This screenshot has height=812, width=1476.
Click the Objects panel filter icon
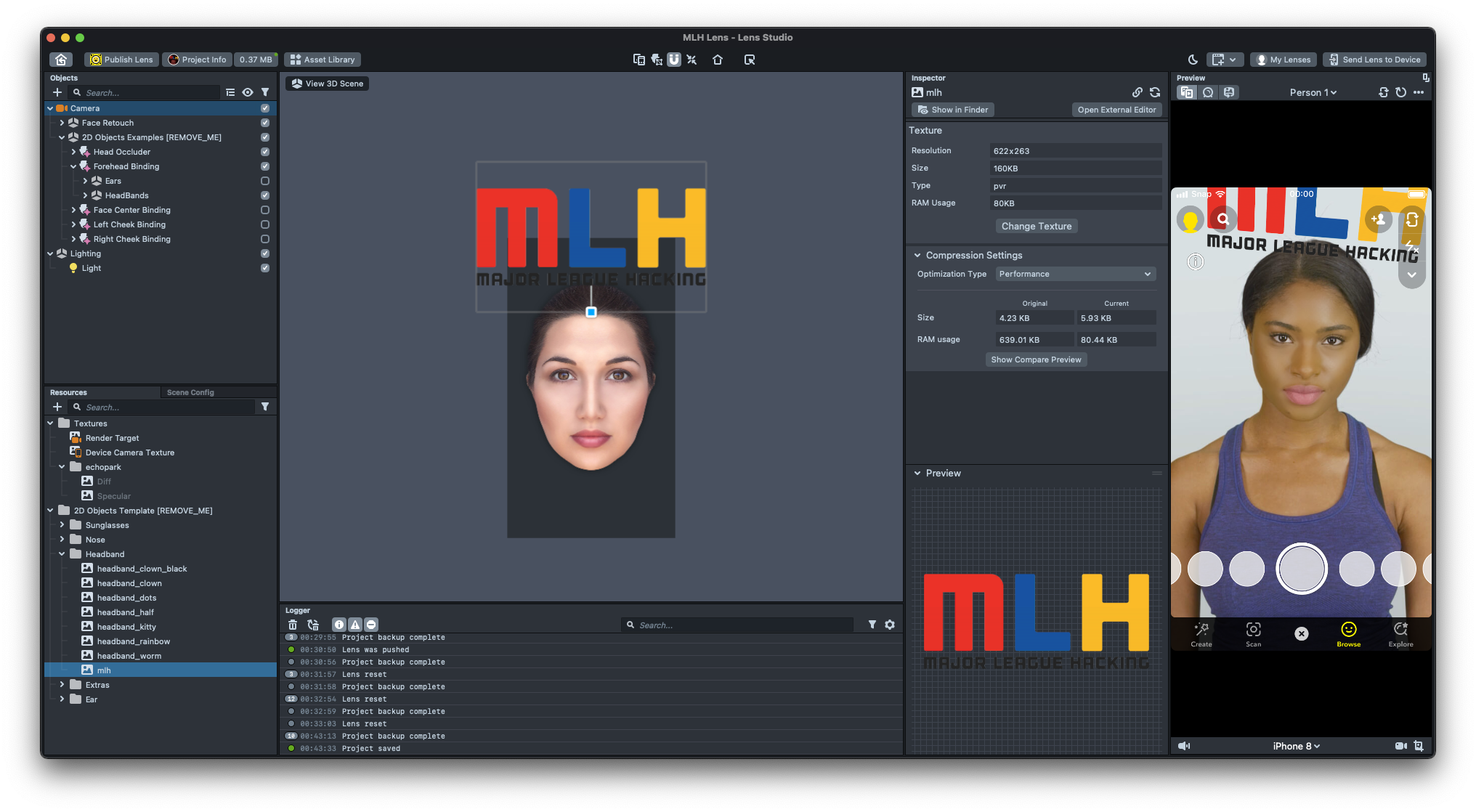tap(265, 92)
